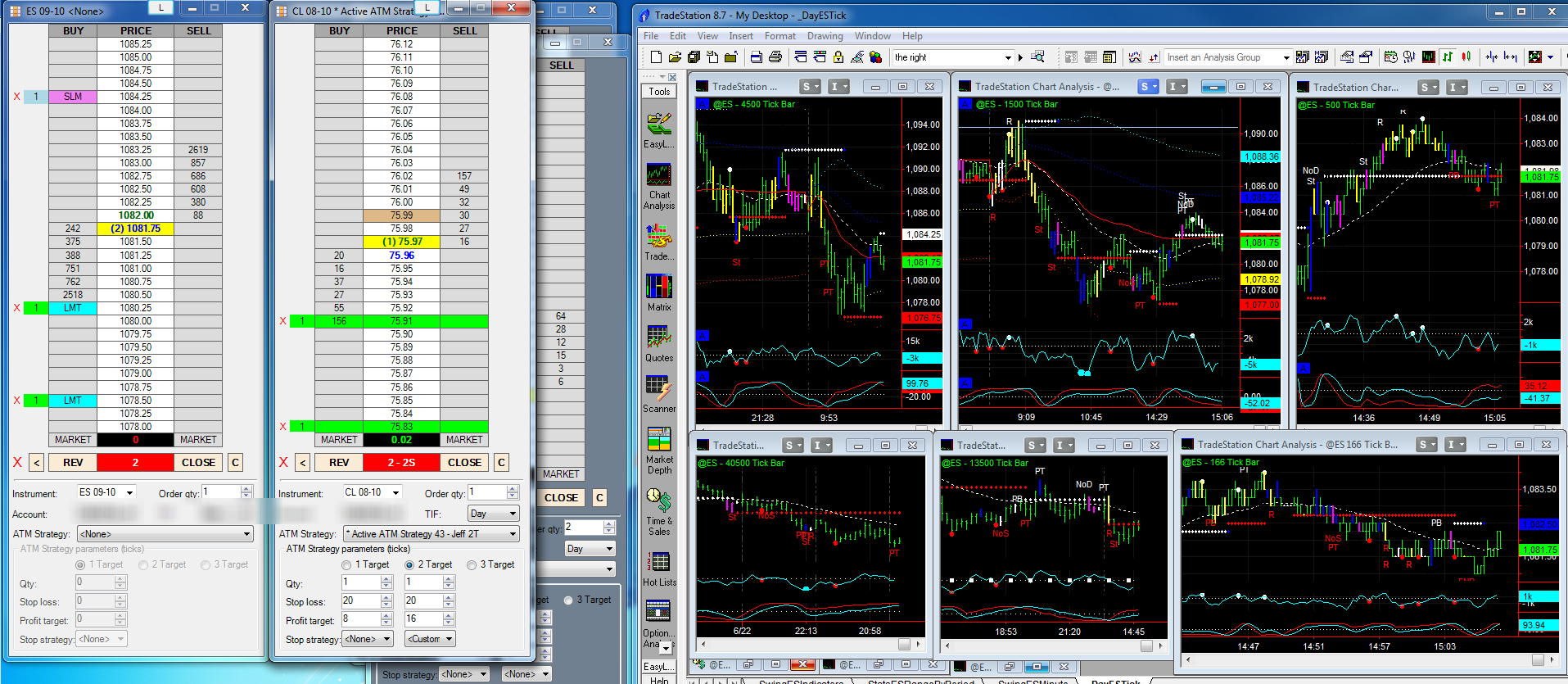
Task: Cancel LMT order at 1080.25 with red X
Action: pyautogui.click(x=16, y=308)
